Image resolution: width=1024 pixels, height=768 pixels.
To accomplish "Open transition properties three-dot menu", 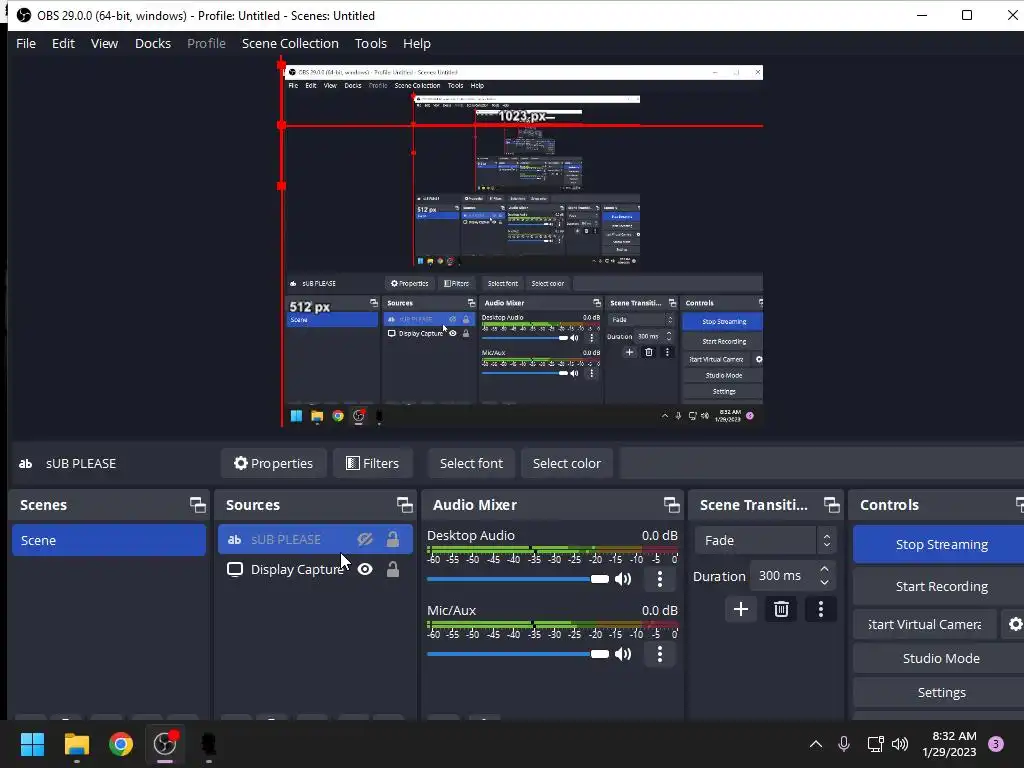I will 821,609.
